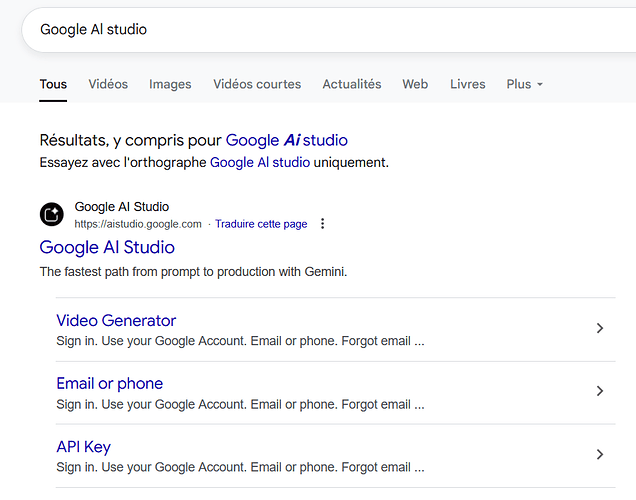Open the Plus dropdown menu
The image size is (636, 500).
pos(524,84)
